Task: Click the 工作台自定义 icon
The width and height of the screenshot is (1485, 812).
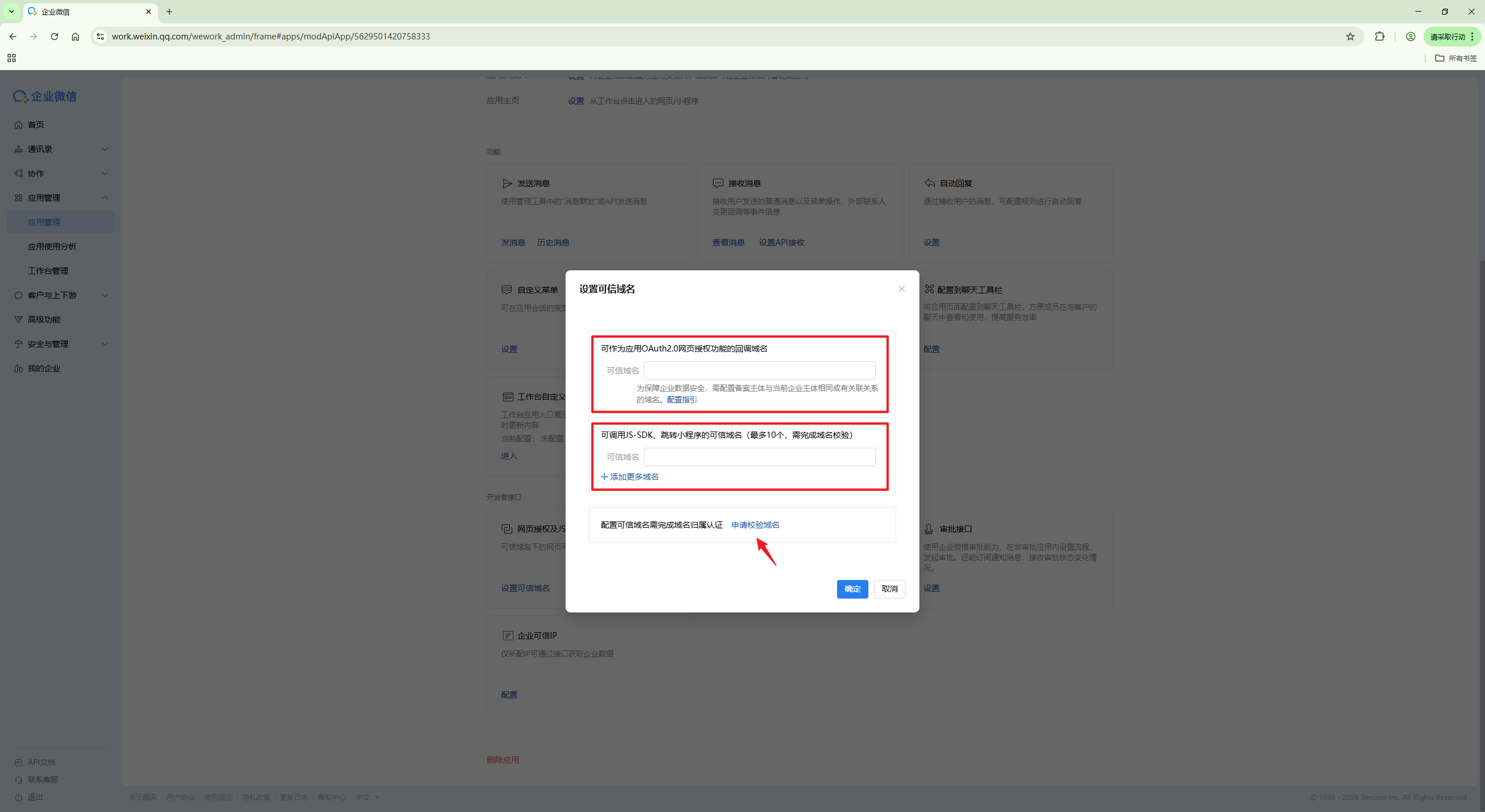Action: click(x=508, y=397)
